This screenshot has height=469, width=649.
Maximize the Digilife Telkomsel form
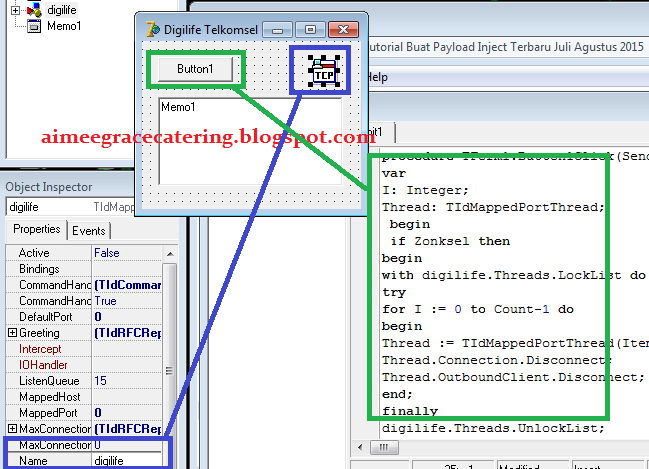pos(310,30)
